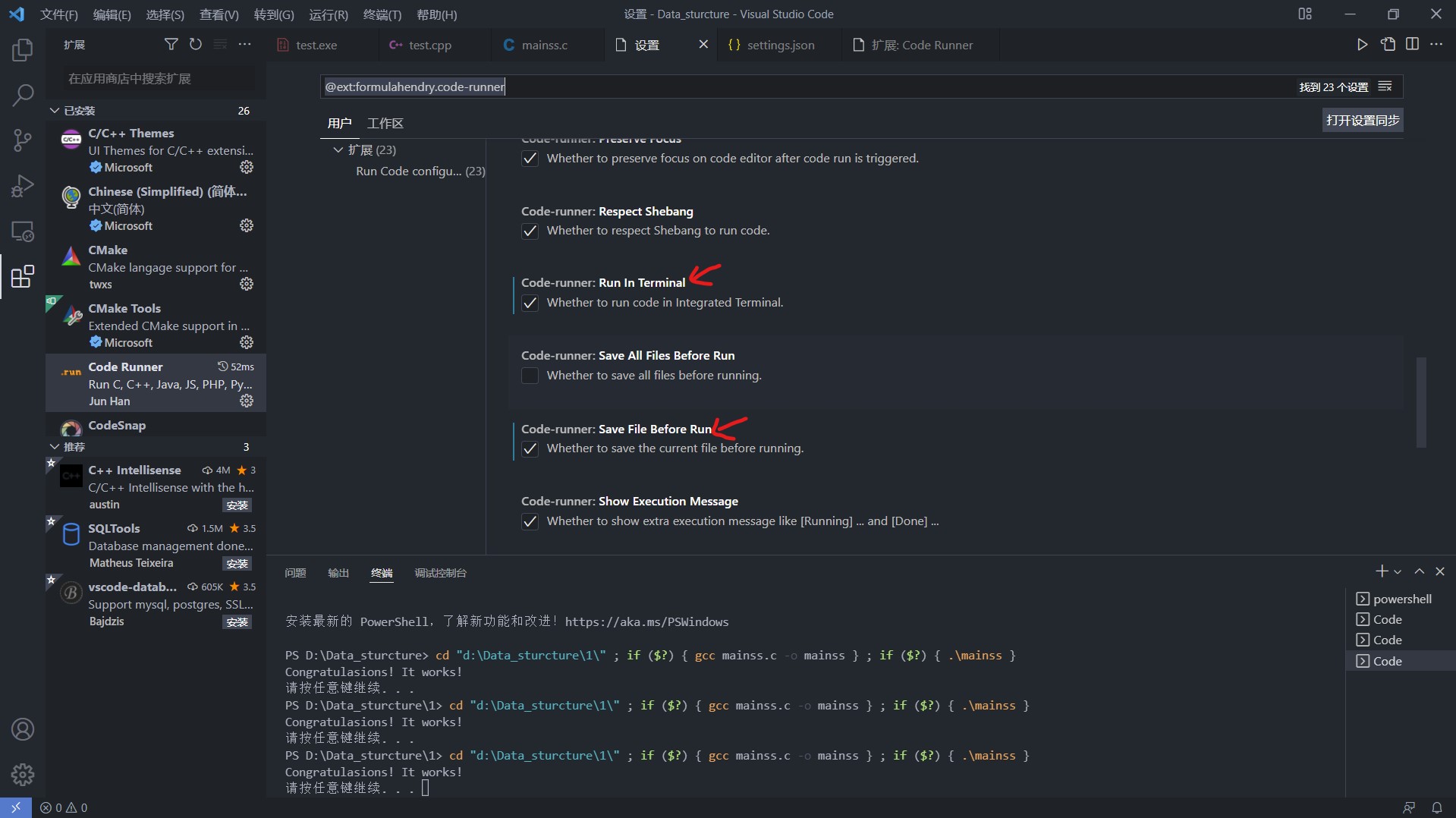Customize layout icon in title bar
Image resolution: width=1456 pixels, height=818 pixels.
pyautogui.click(x=1305, y=14)
